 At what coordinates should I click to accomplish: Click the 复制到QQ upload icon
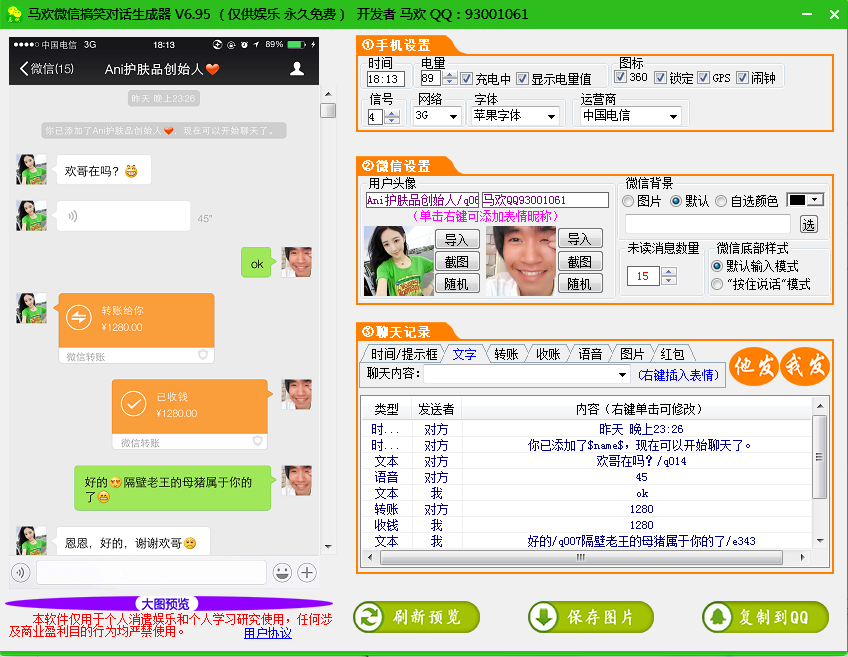tap(717, 617)
